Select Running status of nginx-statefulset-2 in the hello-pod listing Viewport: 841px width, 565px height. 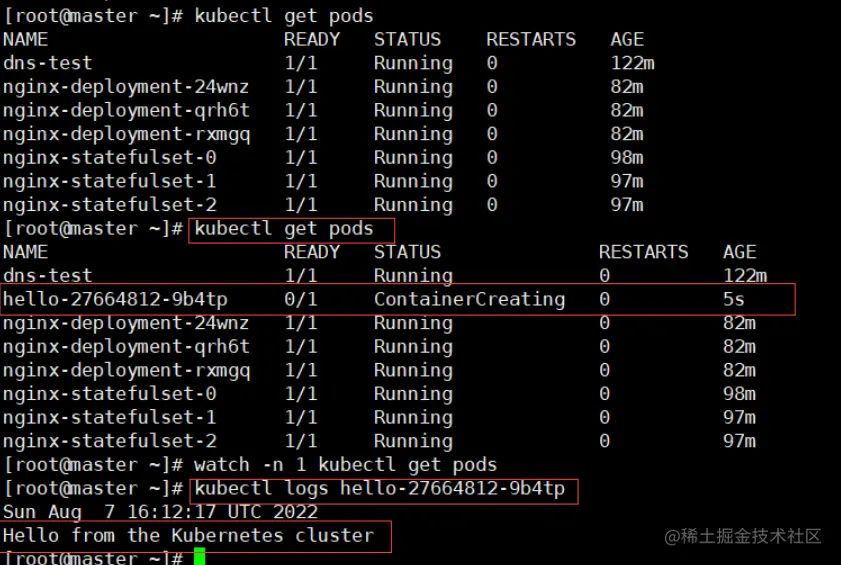click(413, 442)
